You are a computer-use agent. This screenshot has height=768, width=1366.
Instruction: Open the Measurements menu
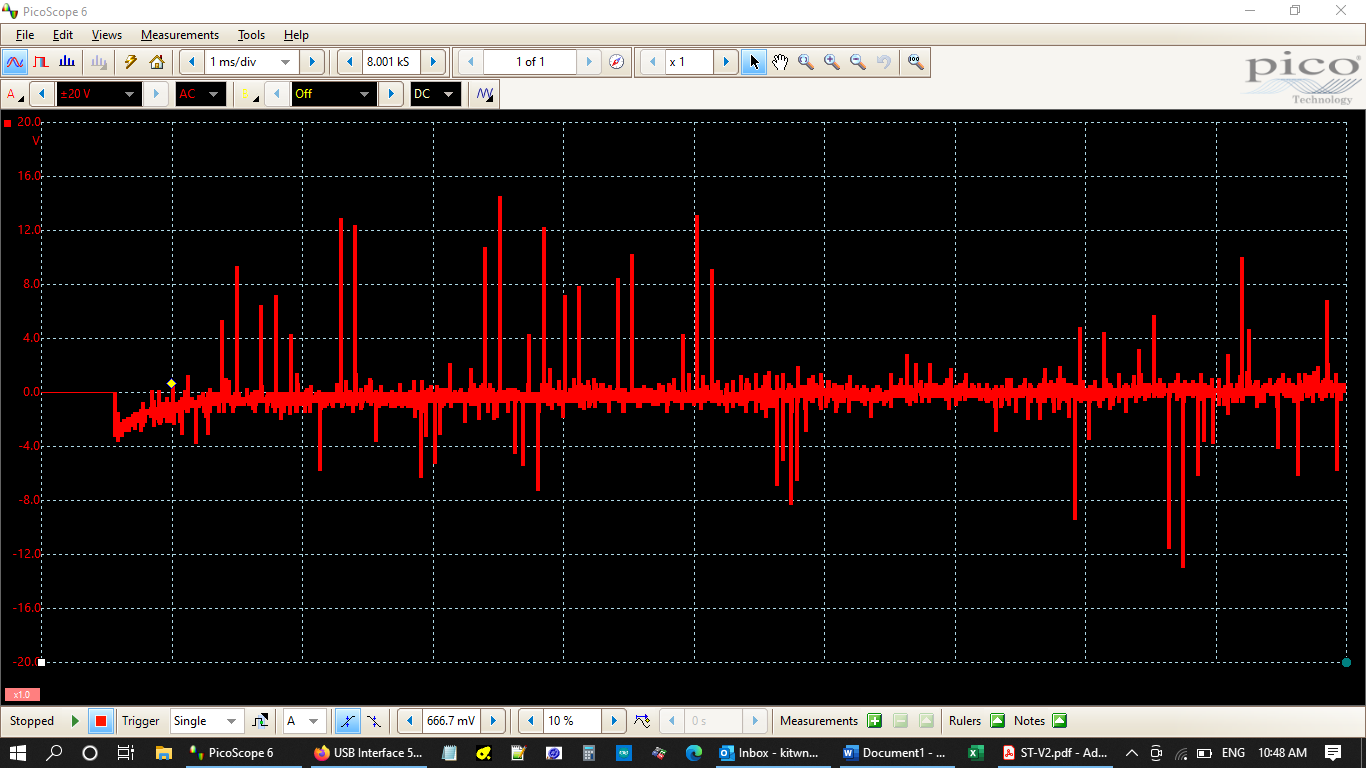click(x=179, y=35)
